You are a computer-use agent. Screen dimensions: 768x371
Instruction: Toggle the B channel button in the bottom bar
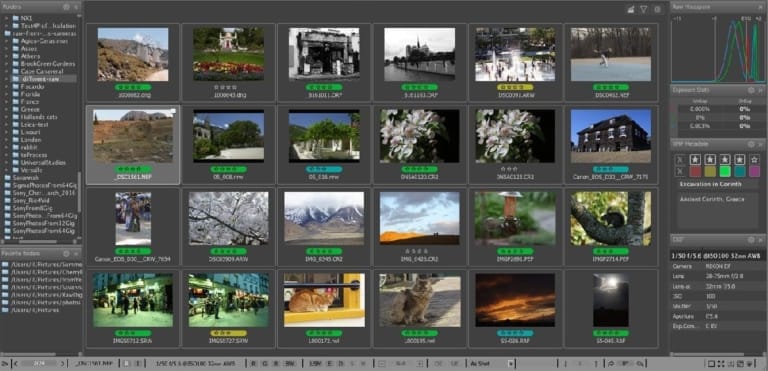(276, 364)
